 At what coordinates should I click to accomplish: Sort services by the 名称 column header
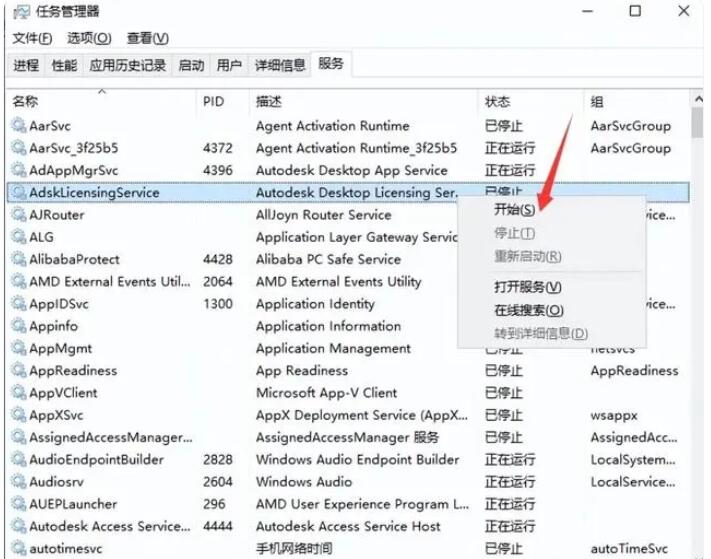pos(25,102)
